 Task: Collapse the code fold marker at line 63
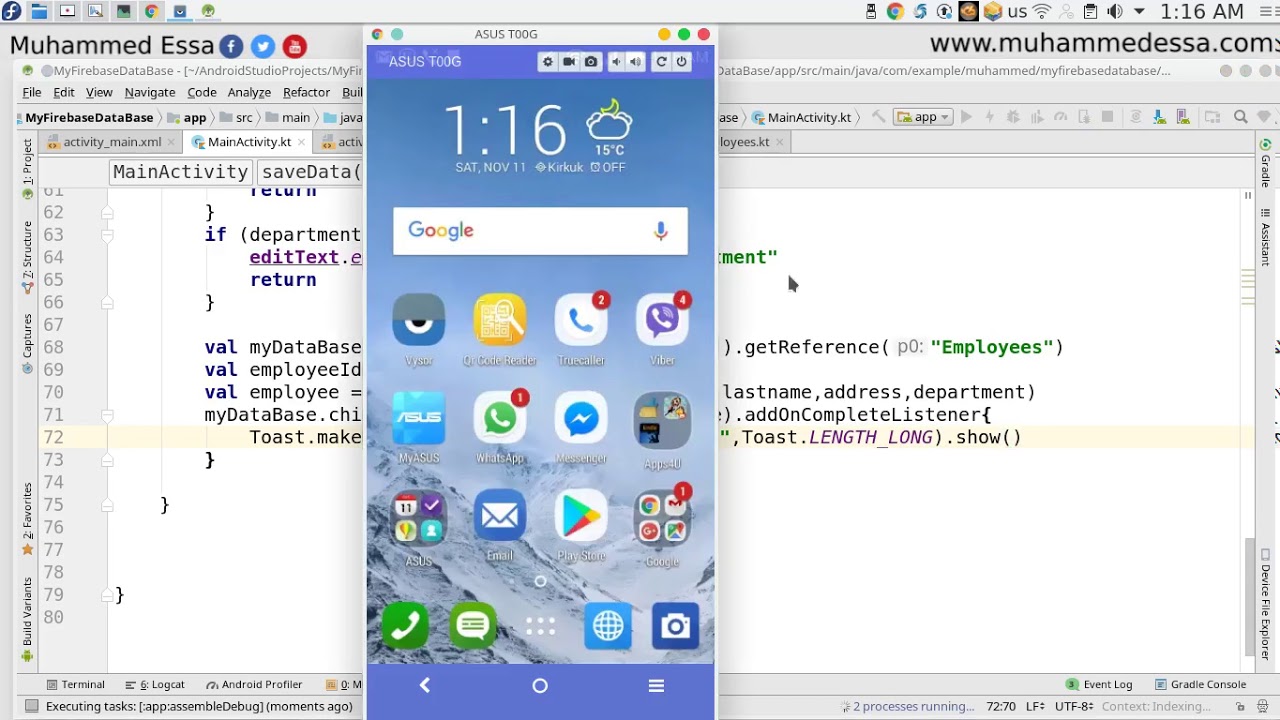tap(107, 235)
